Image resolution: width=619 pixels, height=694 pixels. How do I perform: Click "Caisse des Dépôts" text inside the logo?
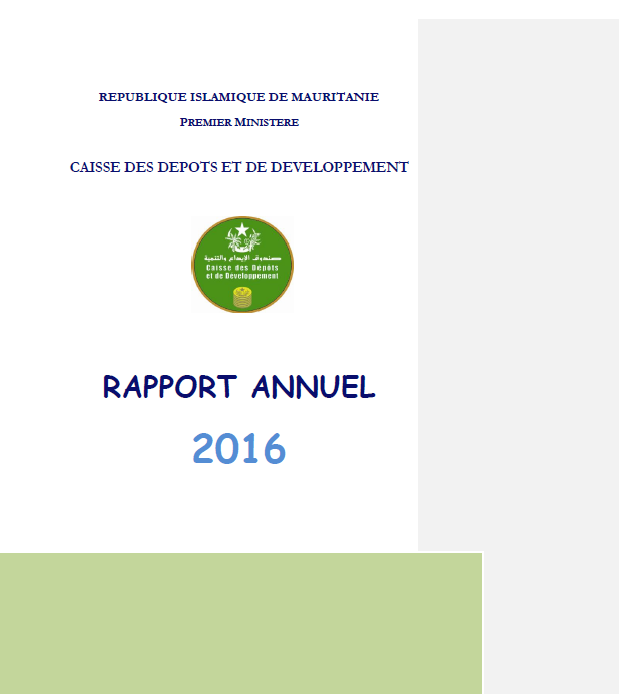242,267
